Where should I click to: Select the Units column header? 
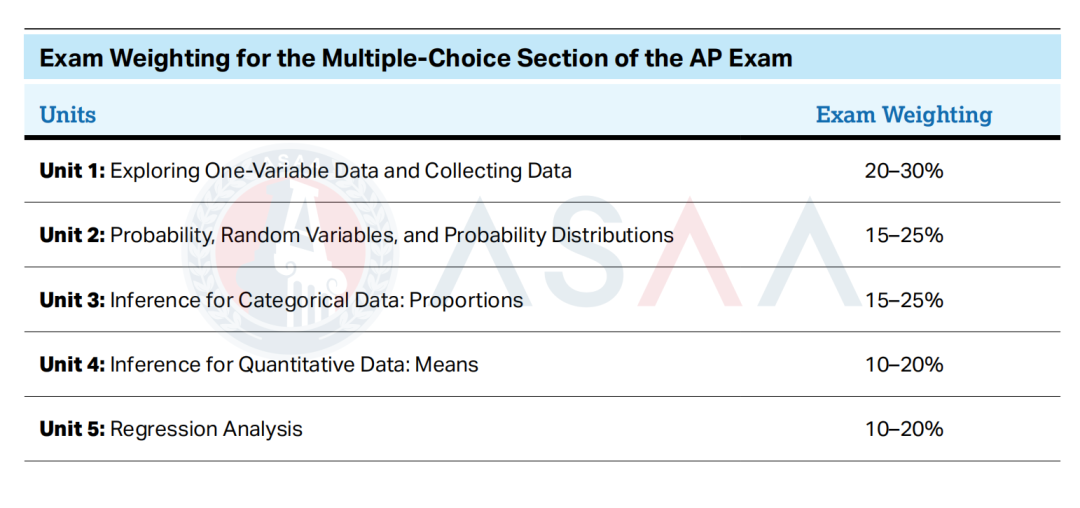(x=68, y=114)
